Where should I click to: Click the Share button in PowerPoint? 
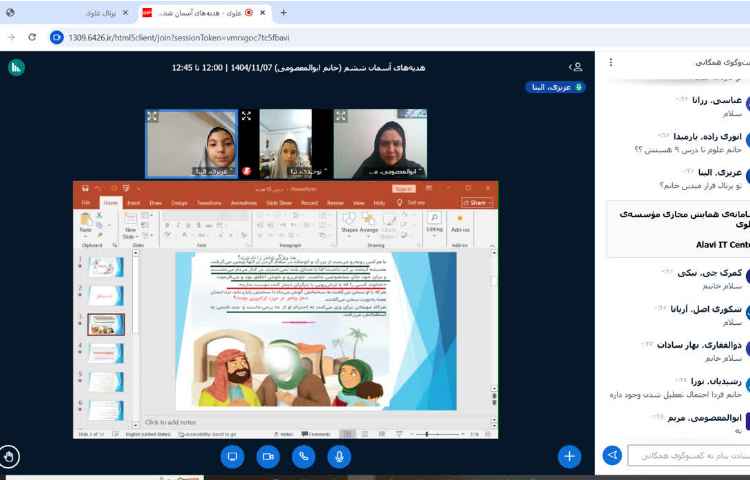coord(477,202)
